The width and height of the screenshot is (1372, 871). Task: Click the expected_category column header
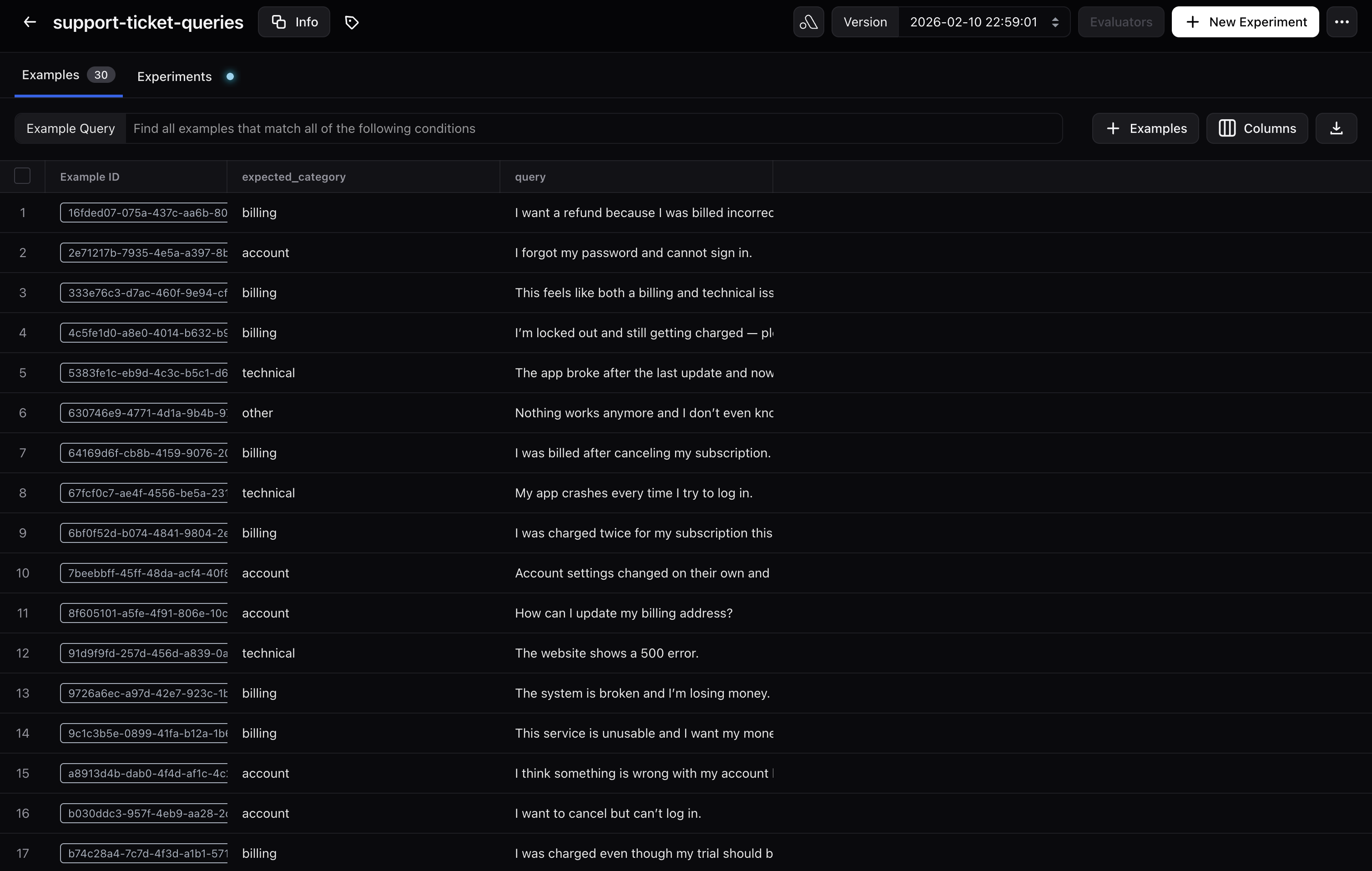(293, 177)
